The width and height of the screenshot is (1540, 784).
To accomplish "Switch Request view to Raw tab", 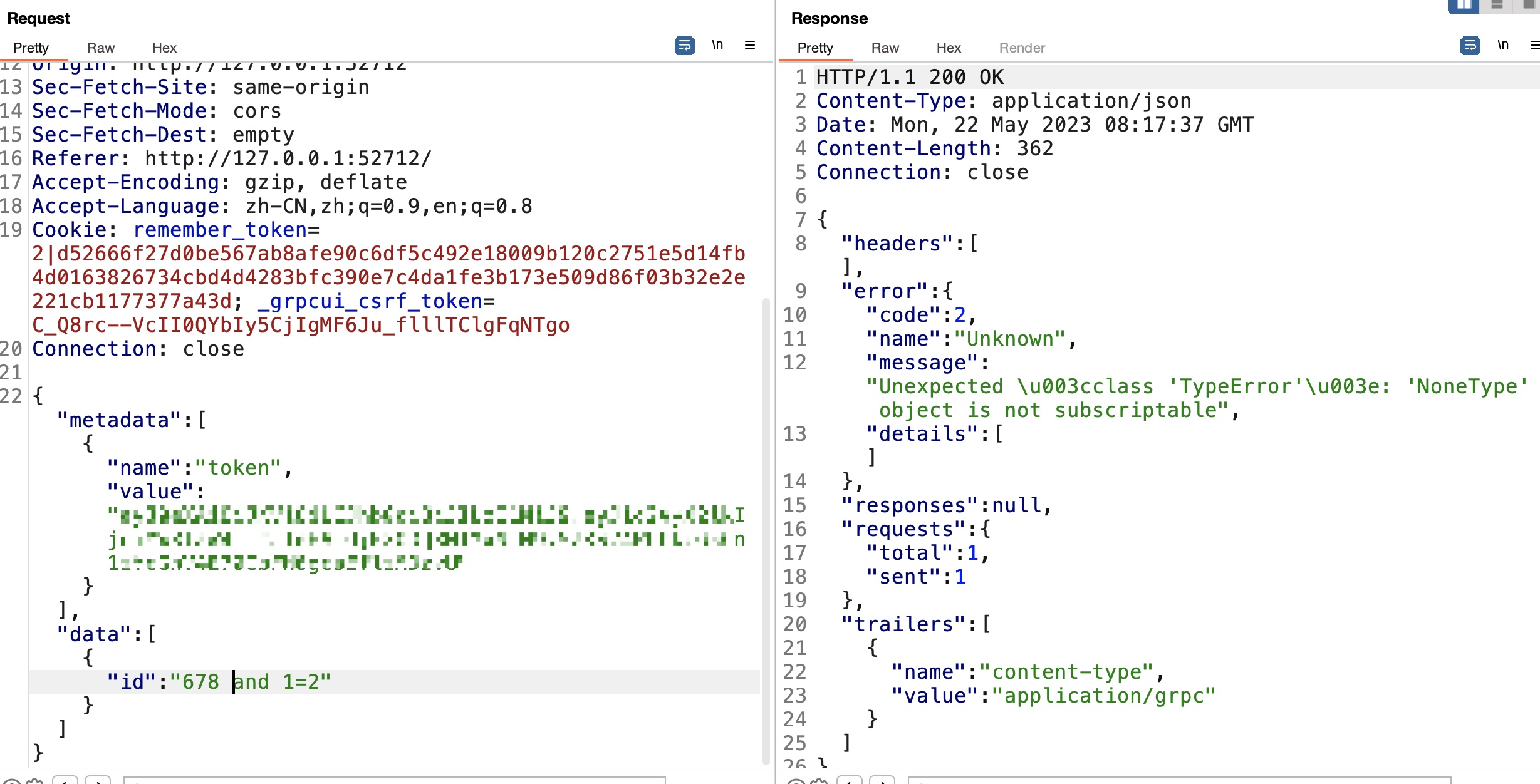I will click(x=100, y=48).
